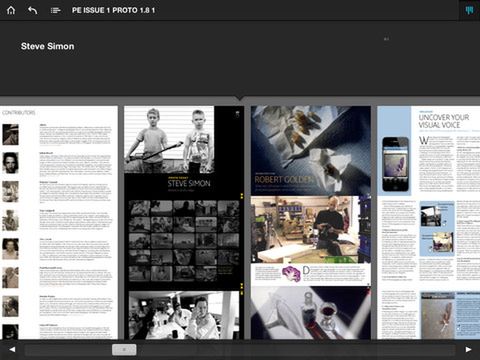Click the "PE ISSUE 1 PROTO 1.8 1" title
Viewport: 480px width, 360px height.
tap(113, 10)
